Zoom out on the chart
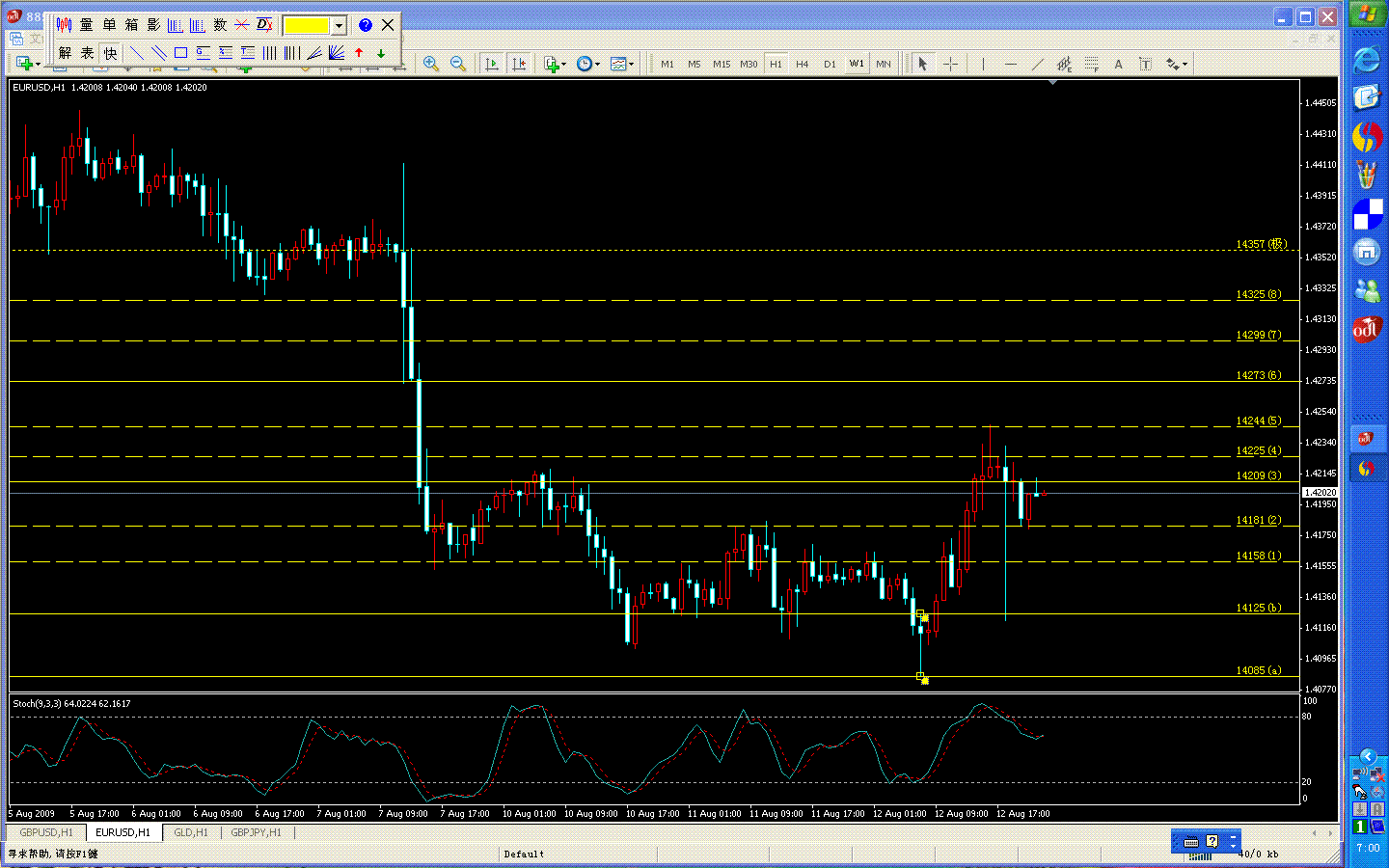Screen dimensions: 1389x868 458,64
